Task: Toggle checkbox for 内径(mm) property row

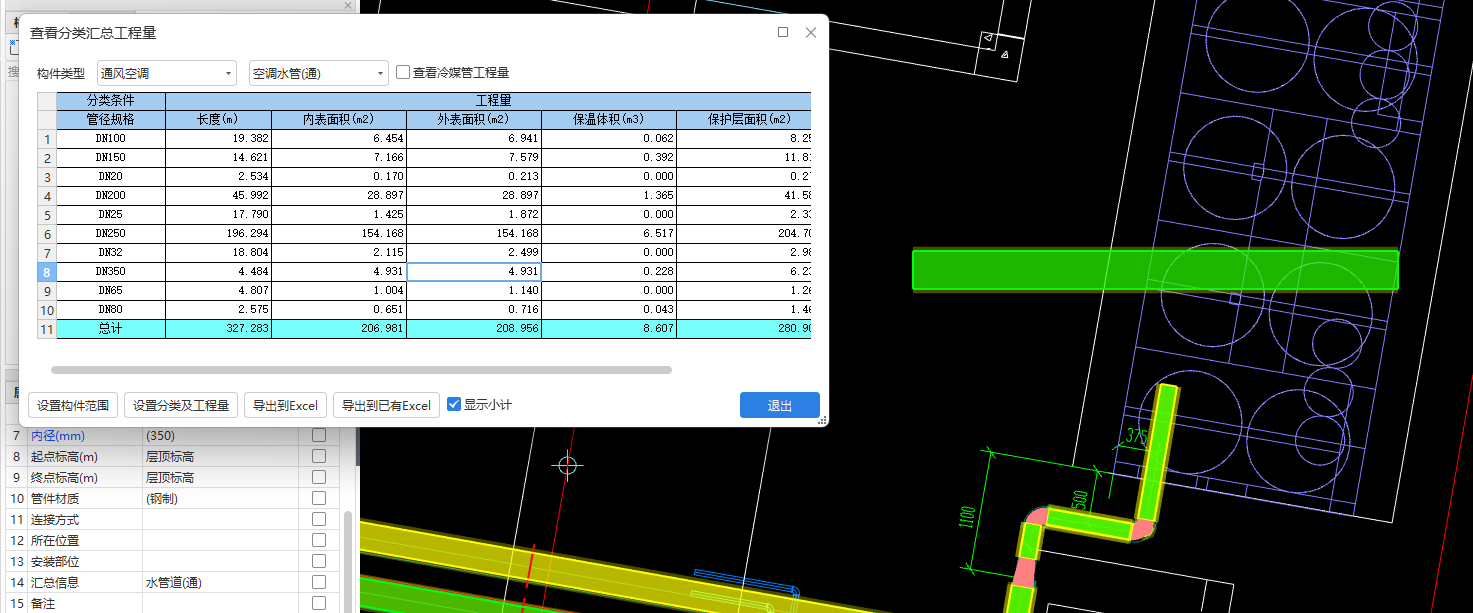Action: (319, 435)
